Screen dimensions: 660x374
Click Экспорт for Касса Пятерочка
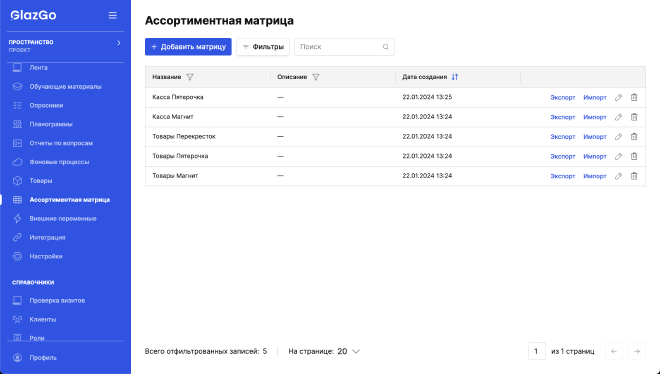tap(563, 98)
